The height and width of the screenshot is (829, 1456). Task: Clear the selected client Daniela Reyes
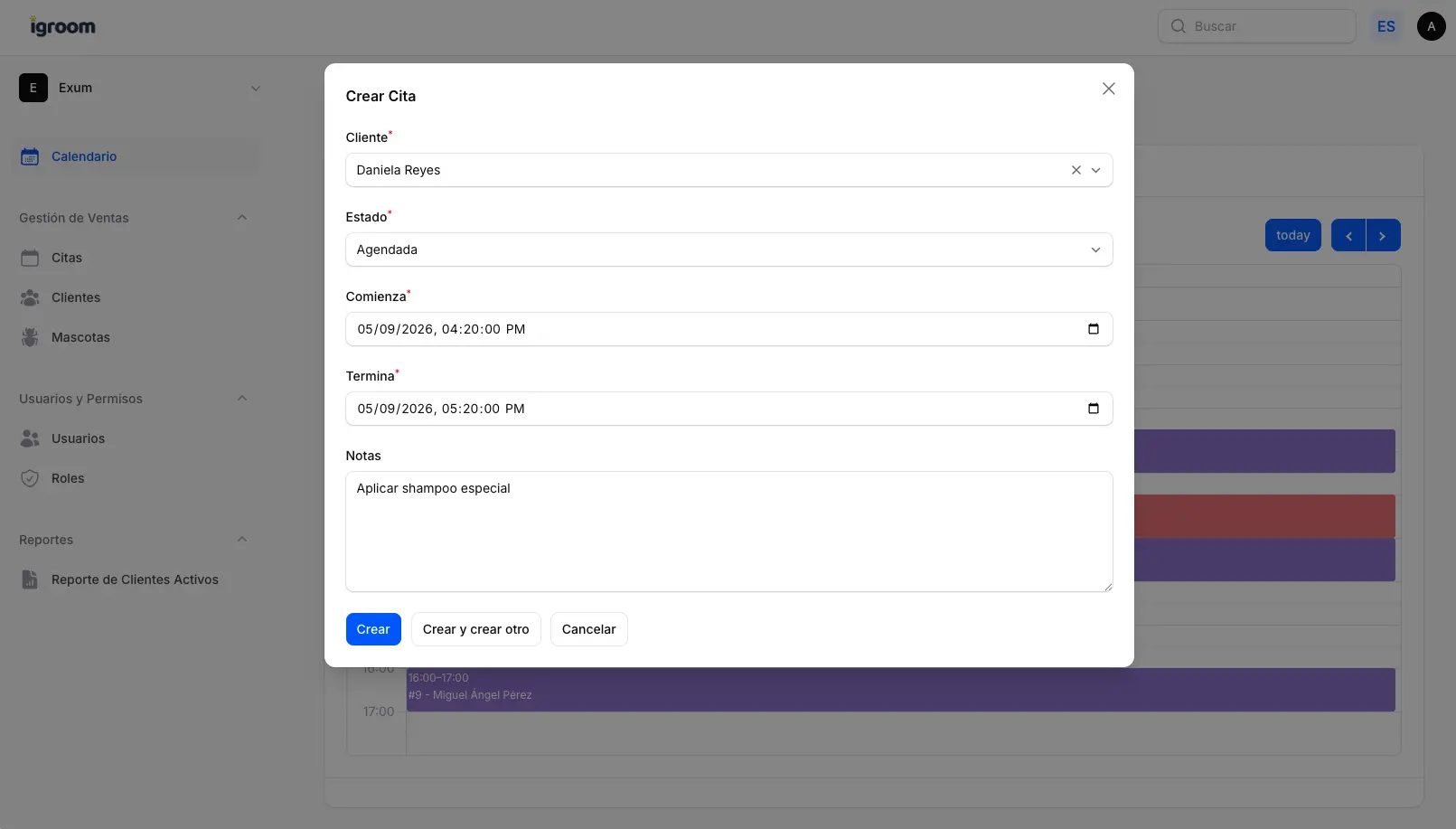[x=1076, y=170]
